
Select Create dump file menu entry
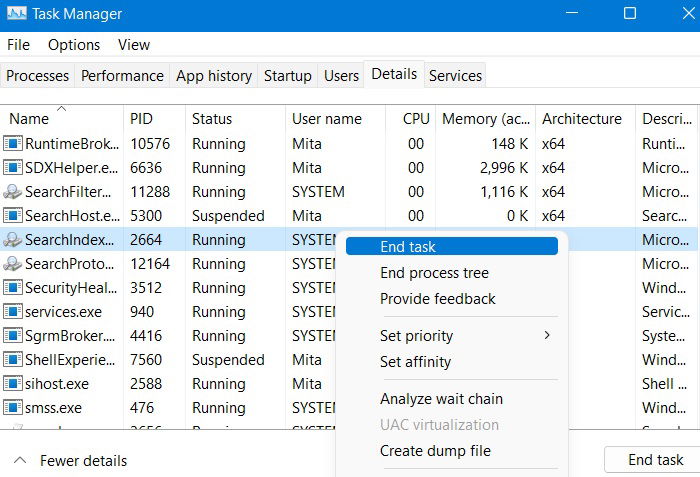(435, 451)
